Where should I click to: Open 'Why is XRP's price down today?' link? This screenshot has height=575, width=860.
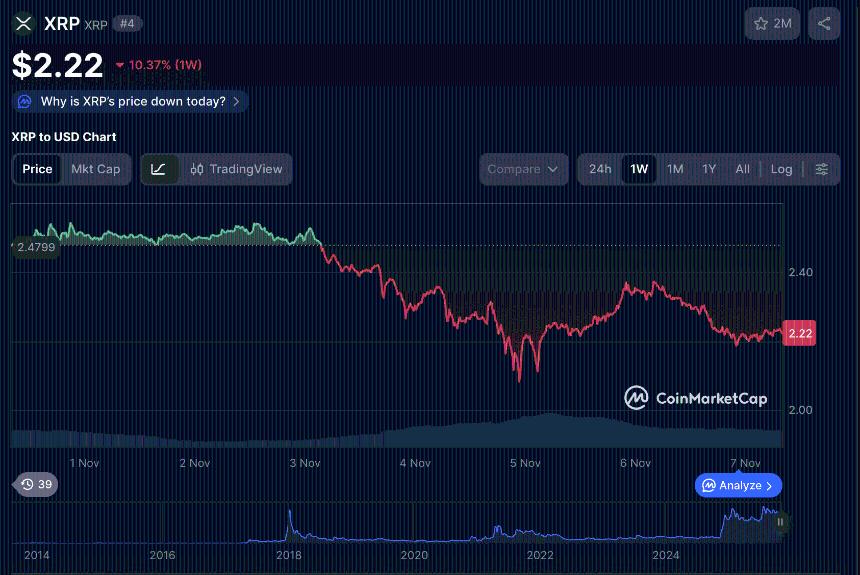pyautogui.click(x=130, y=102)
